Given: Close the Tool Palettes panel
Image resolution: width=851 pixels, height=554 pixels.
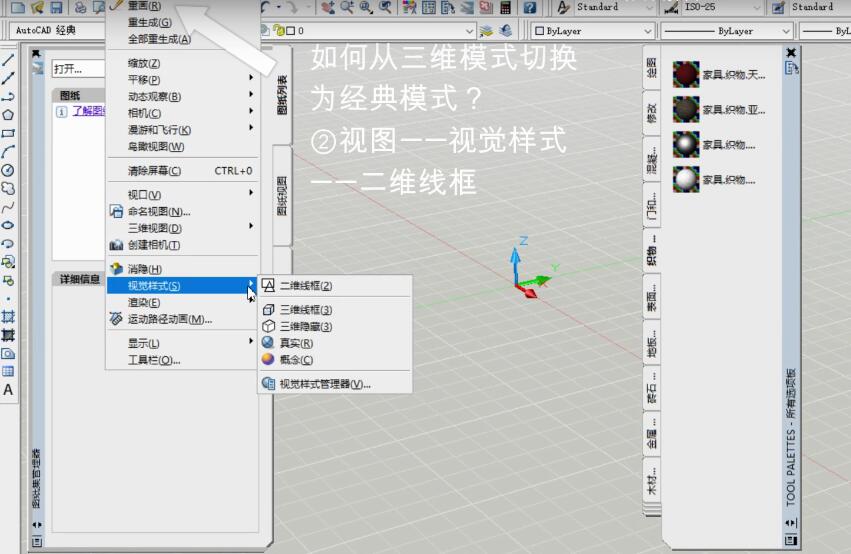Looking at the screenshot, I should point(792,52).
